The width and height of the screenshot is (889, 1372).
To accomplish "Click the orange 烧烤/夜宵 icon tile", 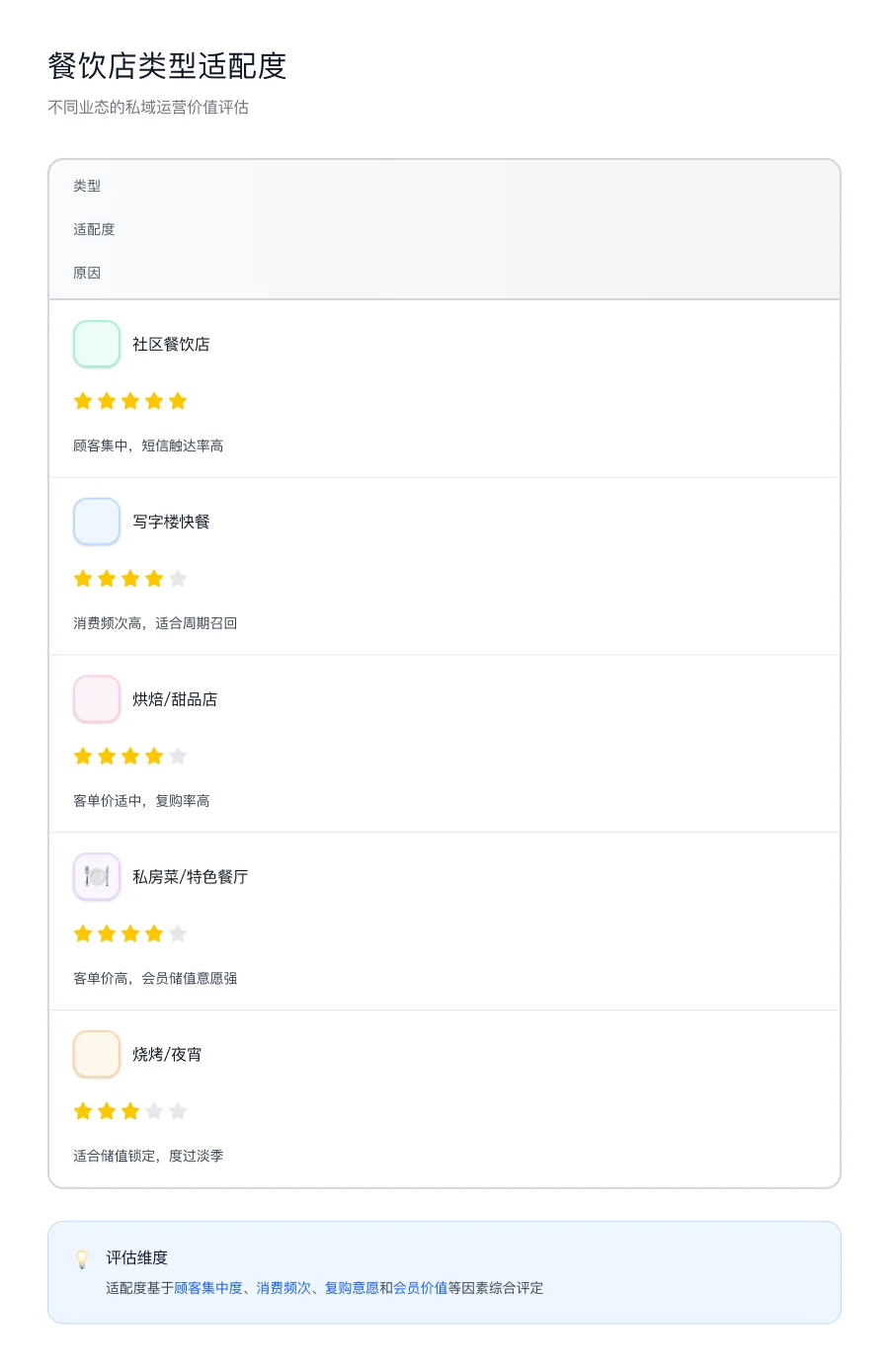I will [x=97, y=1054].
